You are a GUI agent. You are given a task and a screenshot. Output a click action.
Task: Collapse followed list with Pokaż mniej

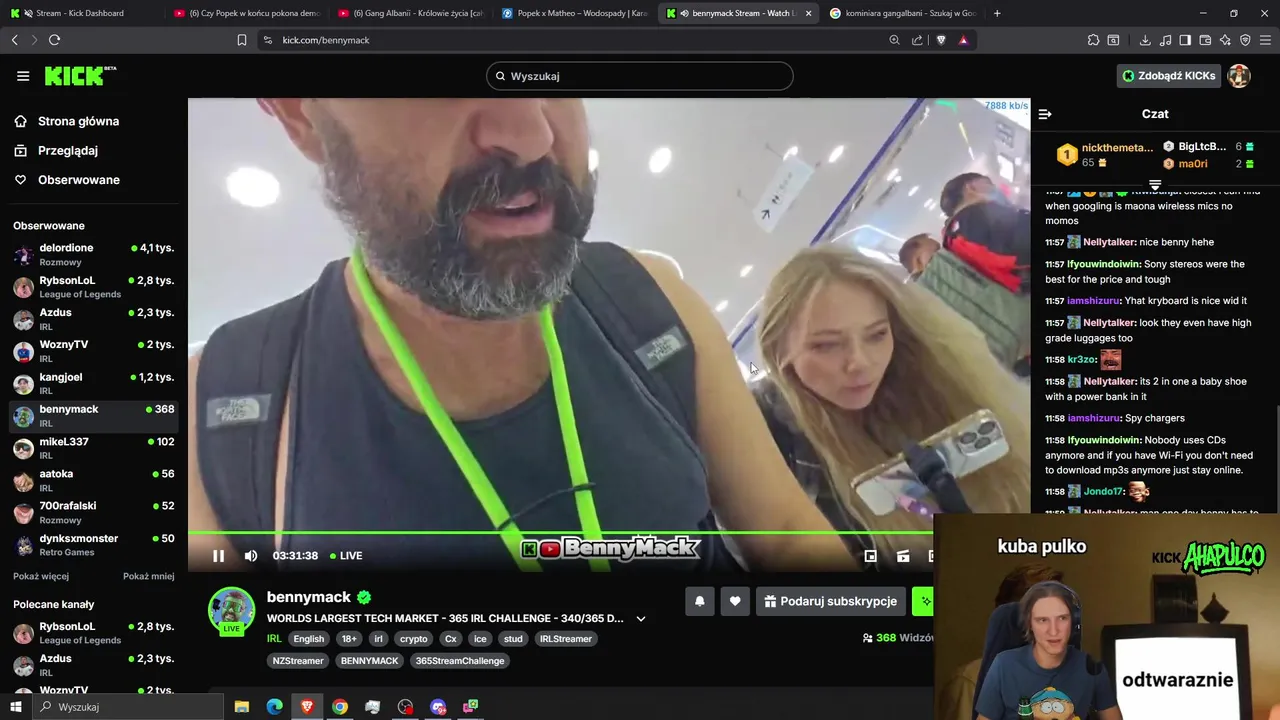click(x=148, y=576)
